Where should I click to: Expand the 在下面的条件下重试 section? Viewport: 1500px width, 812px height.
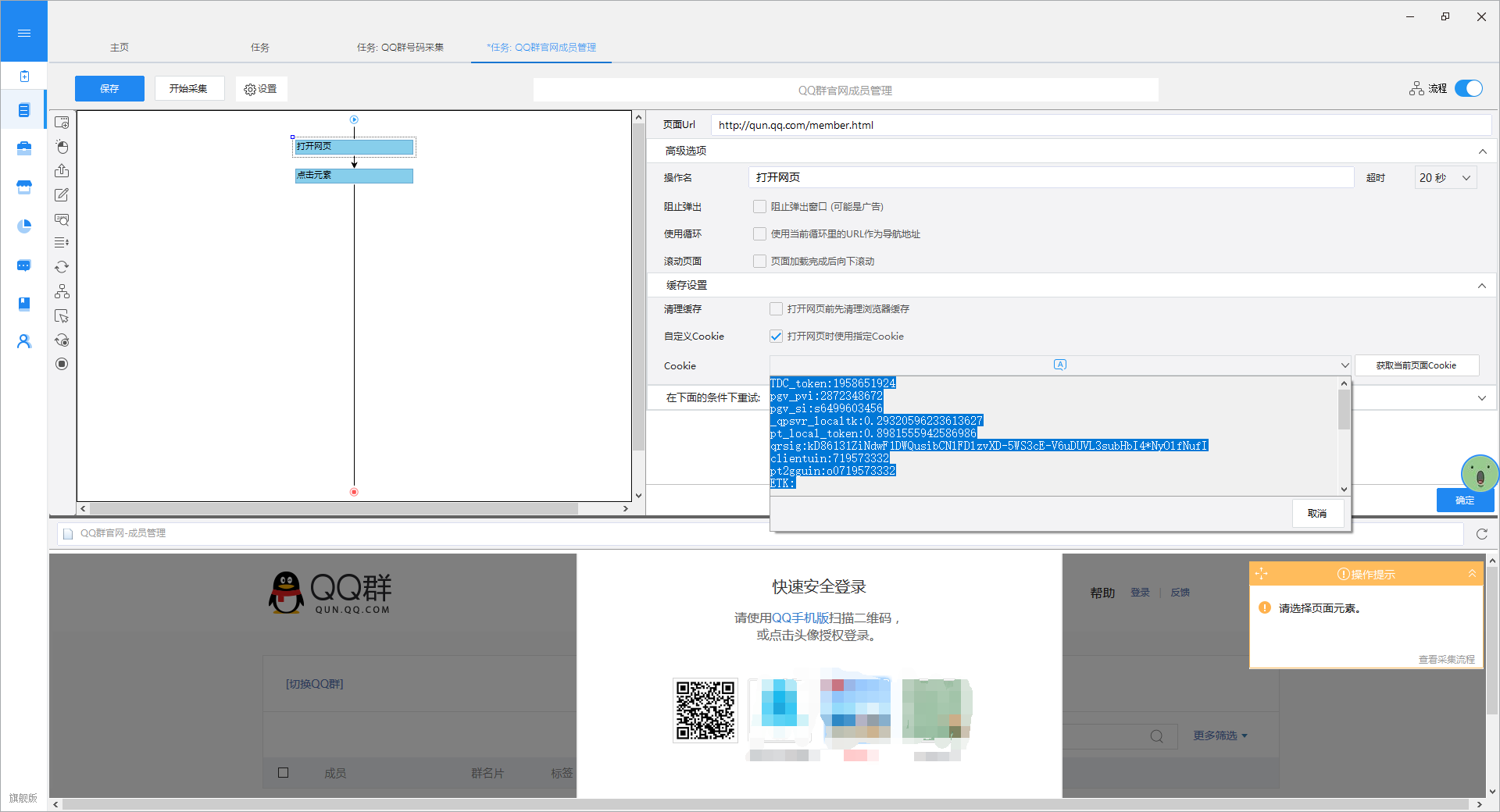pos(1482,398)
